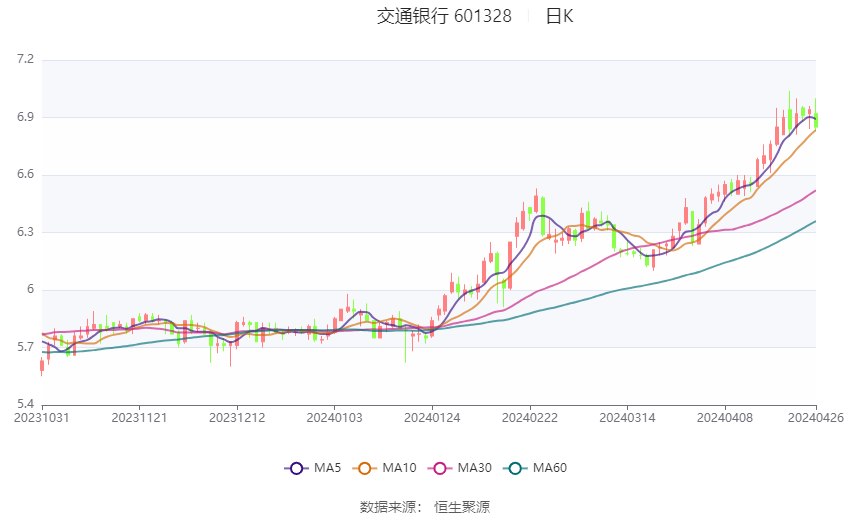Click the 20231031 date axis label
Screen dimensions: 850x517
point(42,418)
